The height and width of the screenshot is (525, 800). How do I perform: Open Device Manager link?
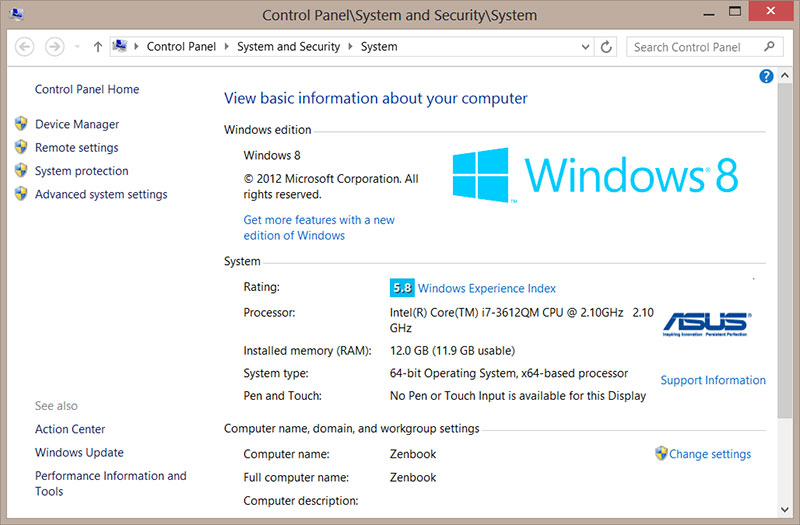[x=77, y=124]
